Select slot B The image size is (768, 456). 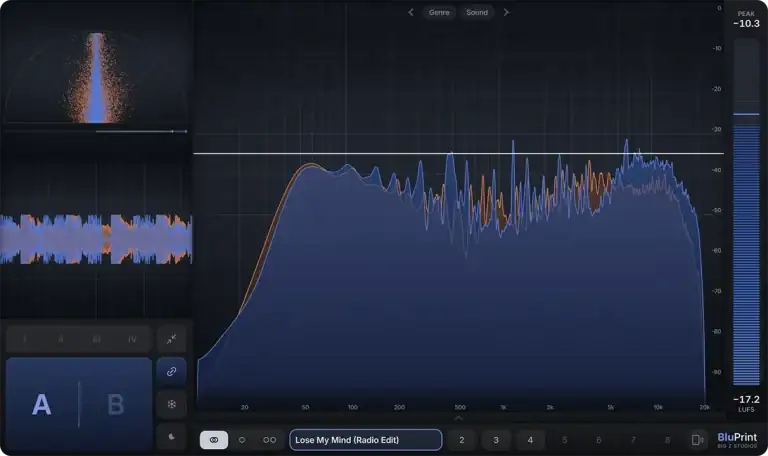[116, 405]
